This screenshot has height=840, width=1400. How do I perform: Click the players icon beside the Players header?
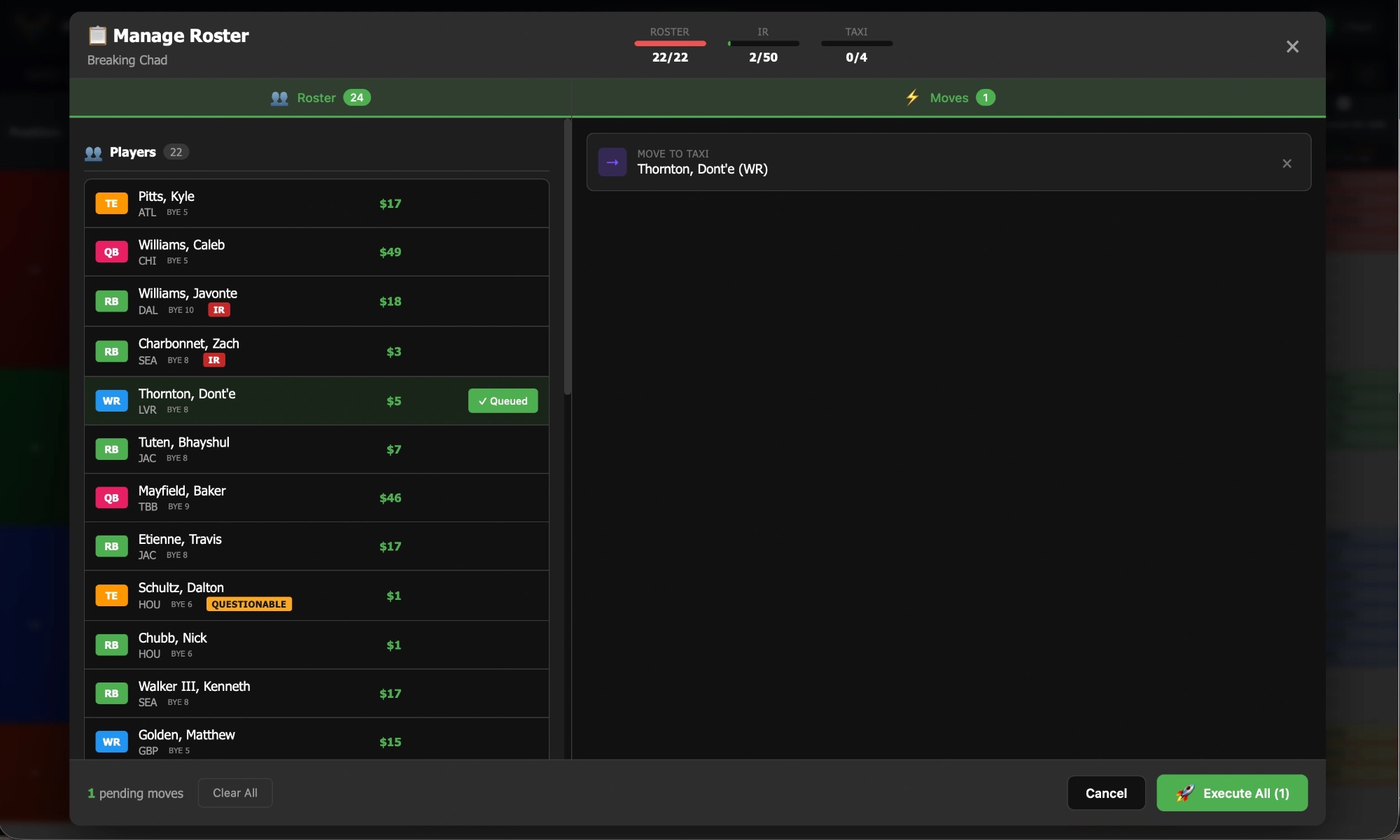coord(93,153)
